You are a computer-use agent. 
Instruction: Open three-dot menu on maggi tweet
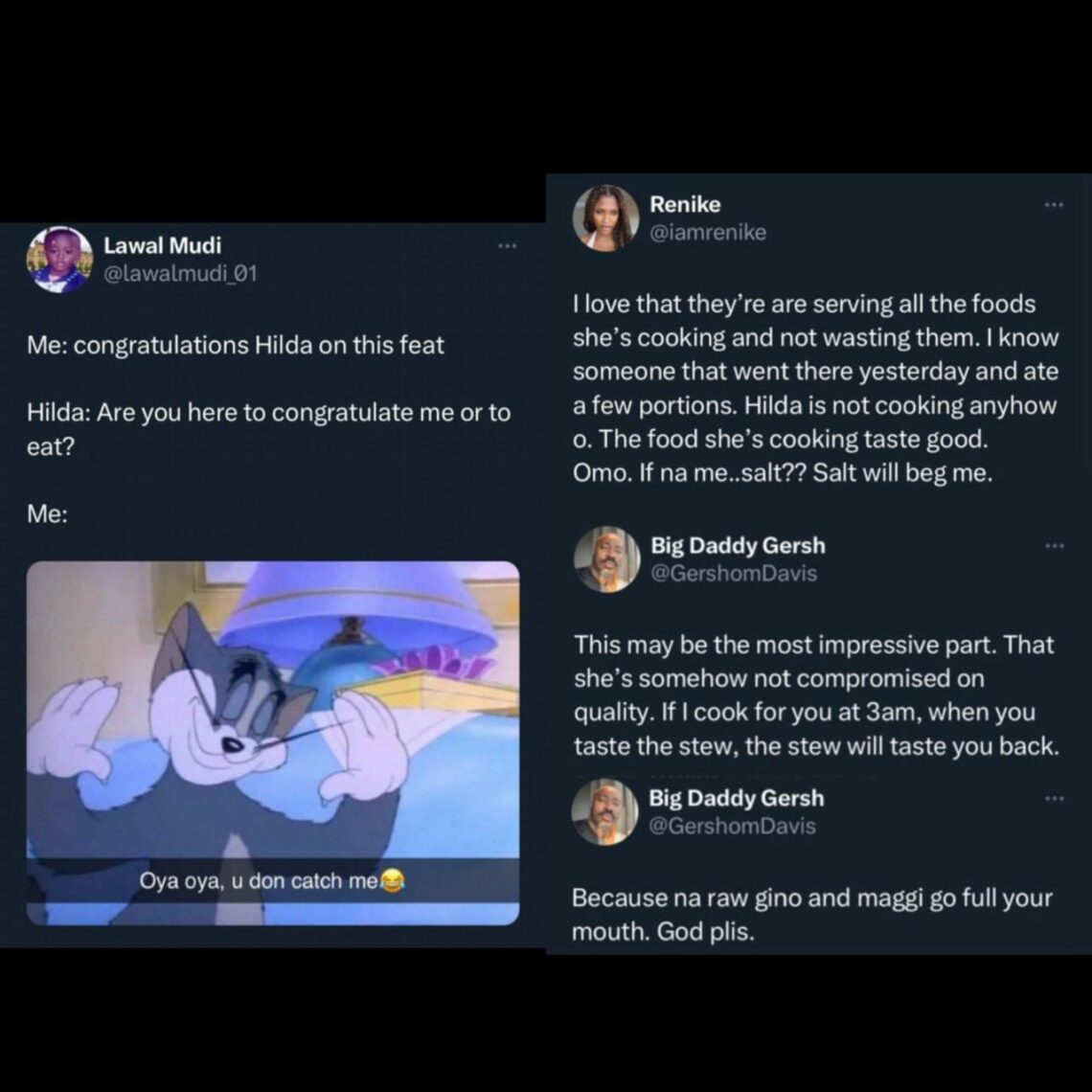click(x=1055, y=798)
